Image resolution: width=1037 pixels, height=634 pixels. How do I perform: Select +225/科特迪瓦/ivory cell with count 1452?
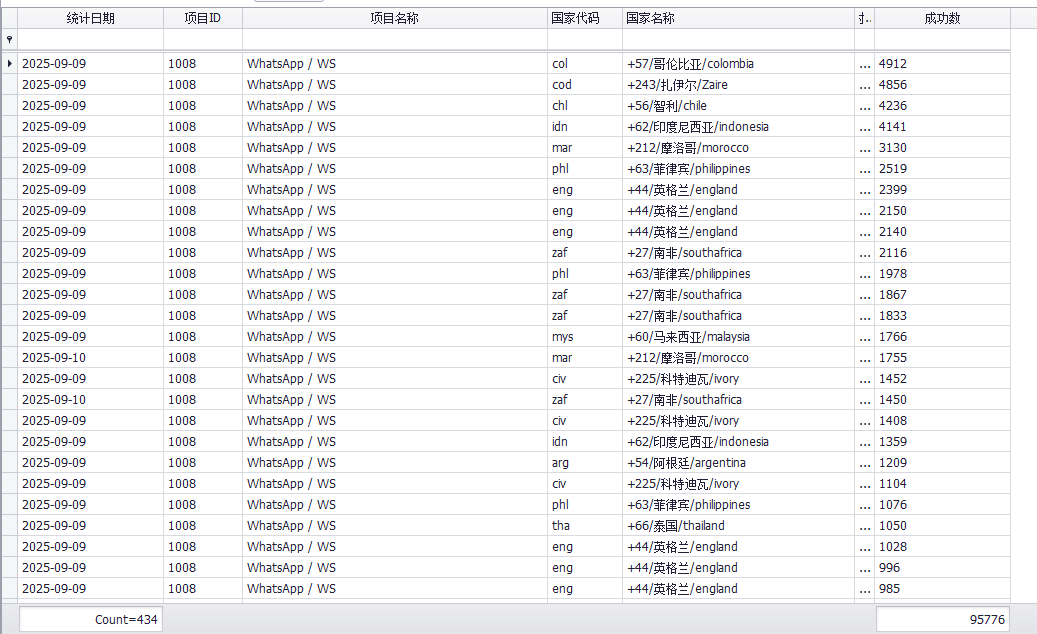(738, 379)
